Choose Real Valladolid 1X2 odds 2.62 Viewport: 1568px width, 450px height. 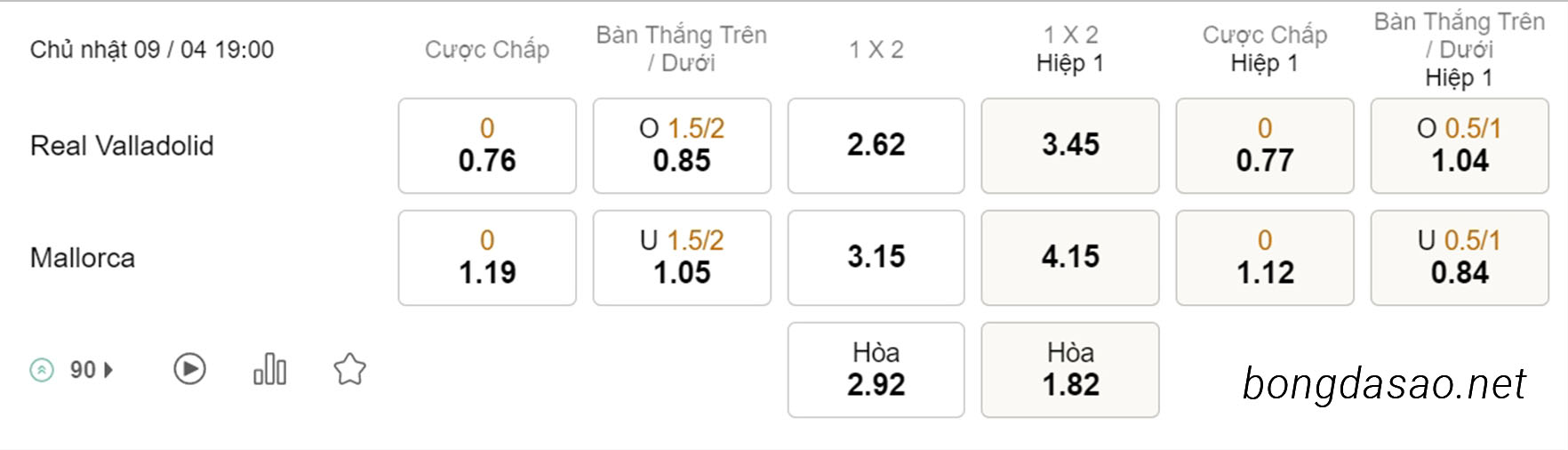click(876, 146)
